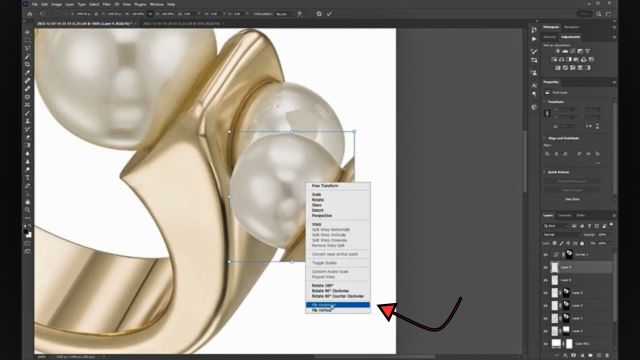Select the Type tool

(27, 178)
